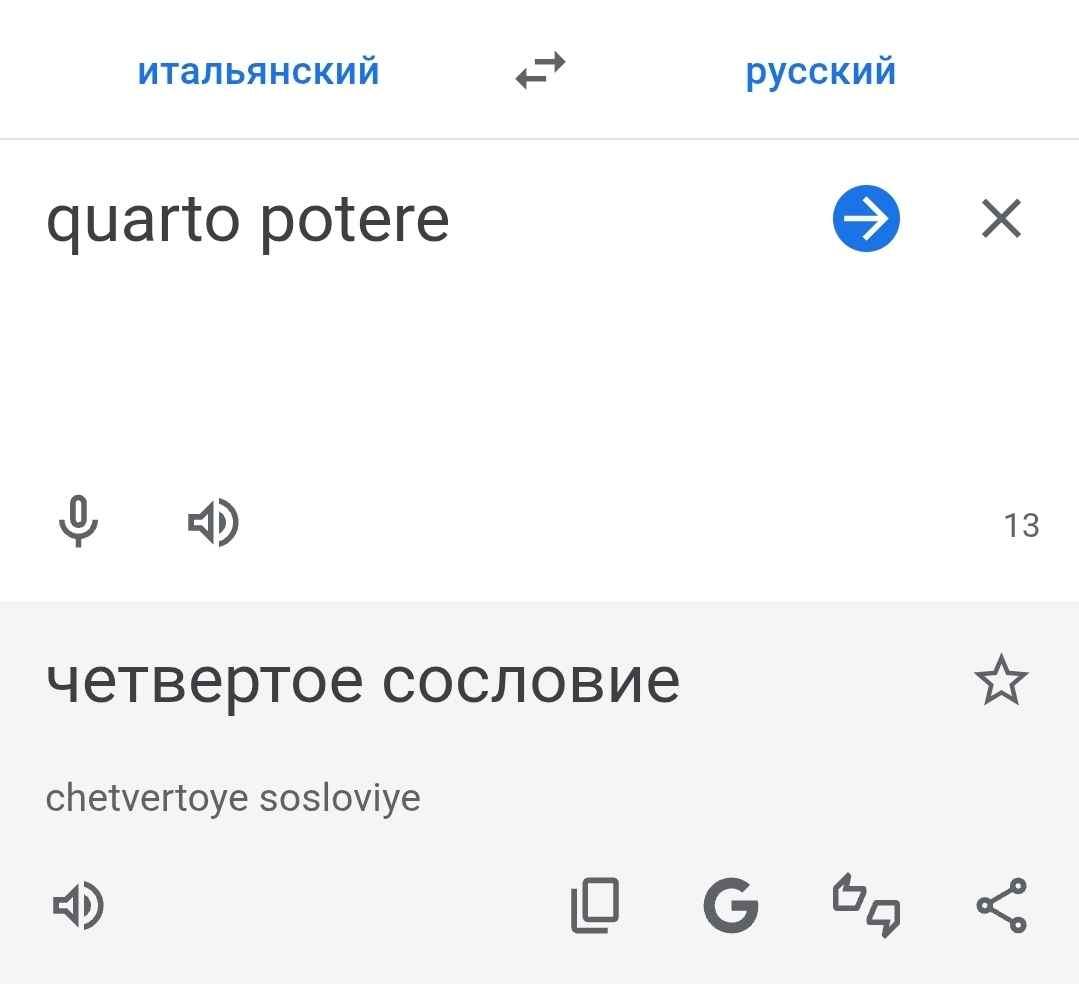Image resolution: width=1079 pixels, height=985 pixels.
Task: Search the translation with Google icon
Action: point(730,906)
